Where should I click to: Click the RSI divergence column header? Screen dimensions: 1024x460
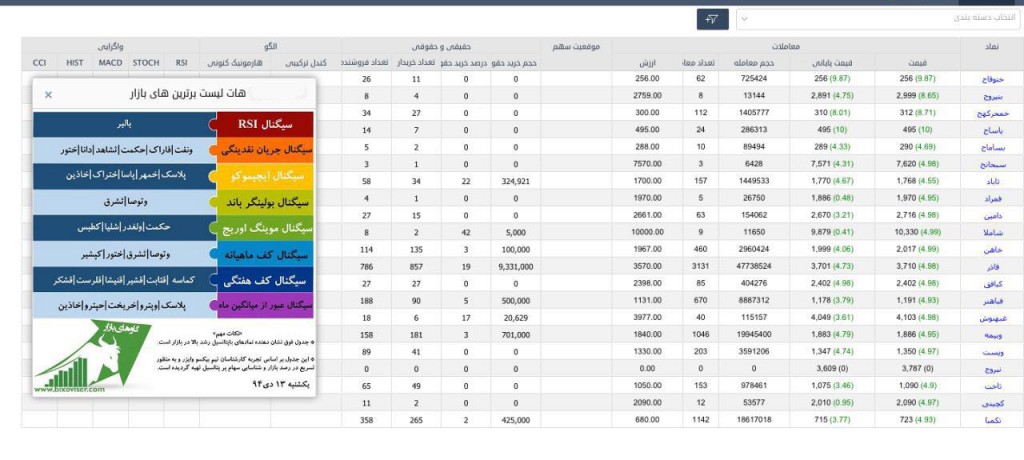click(x=181, y=63)
